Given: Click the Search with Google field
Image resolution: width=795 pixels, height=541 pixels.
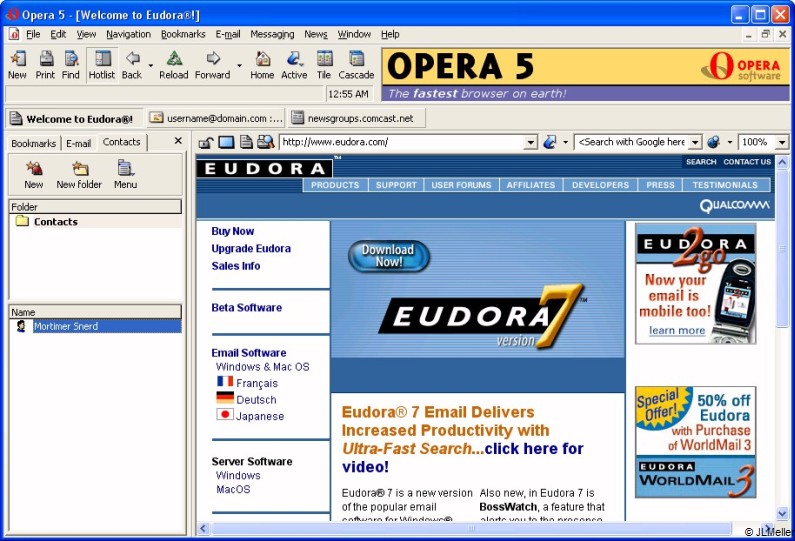Looking at the screenshot, I should pyautogui.click(x=632, y=142).
